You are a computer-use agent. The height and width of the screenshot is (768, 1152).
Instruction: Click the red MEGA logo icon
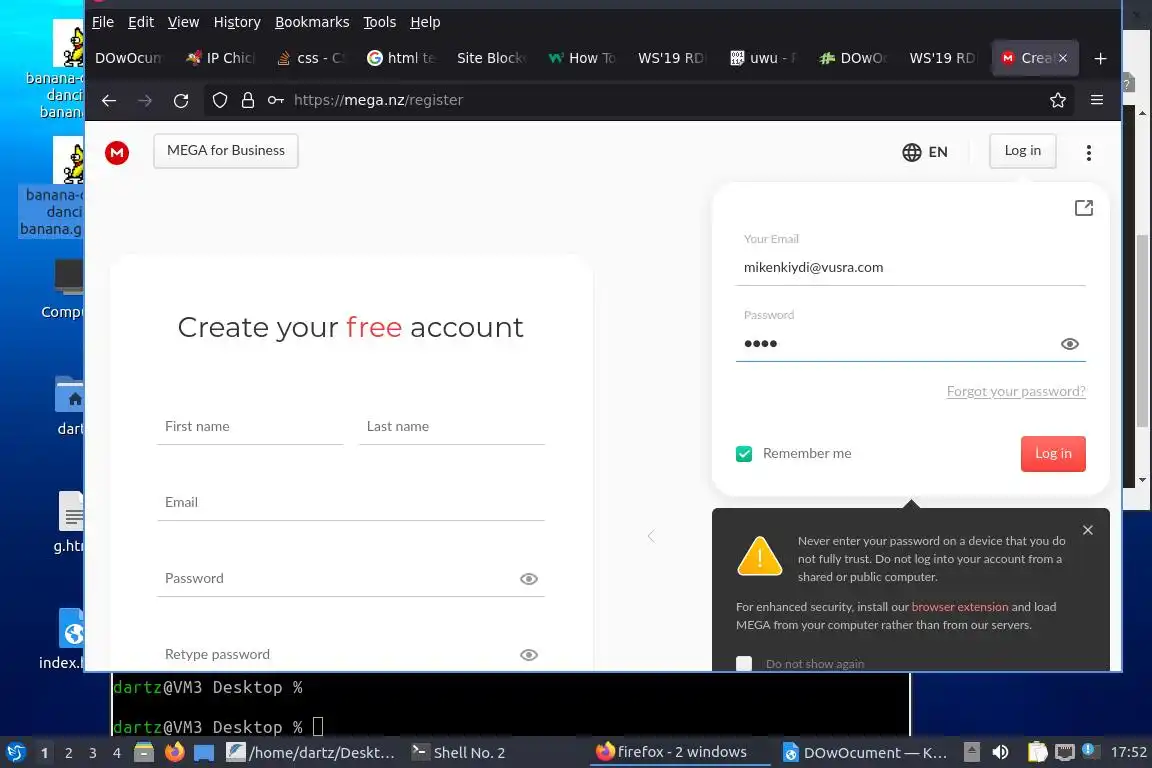click(117, 152)
